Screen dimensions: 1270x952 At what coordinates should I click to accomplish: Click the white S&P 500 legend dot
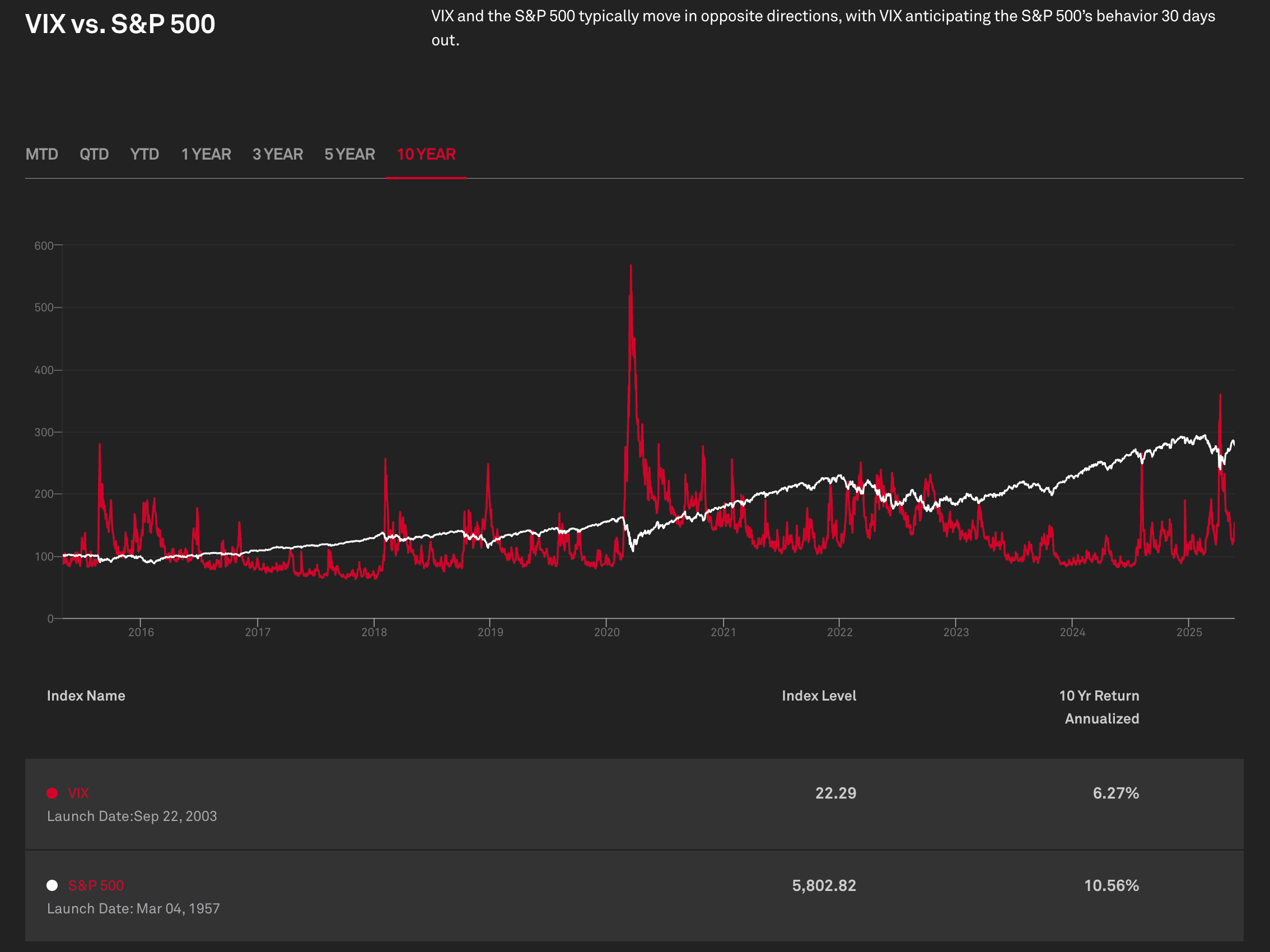(52, 885)
